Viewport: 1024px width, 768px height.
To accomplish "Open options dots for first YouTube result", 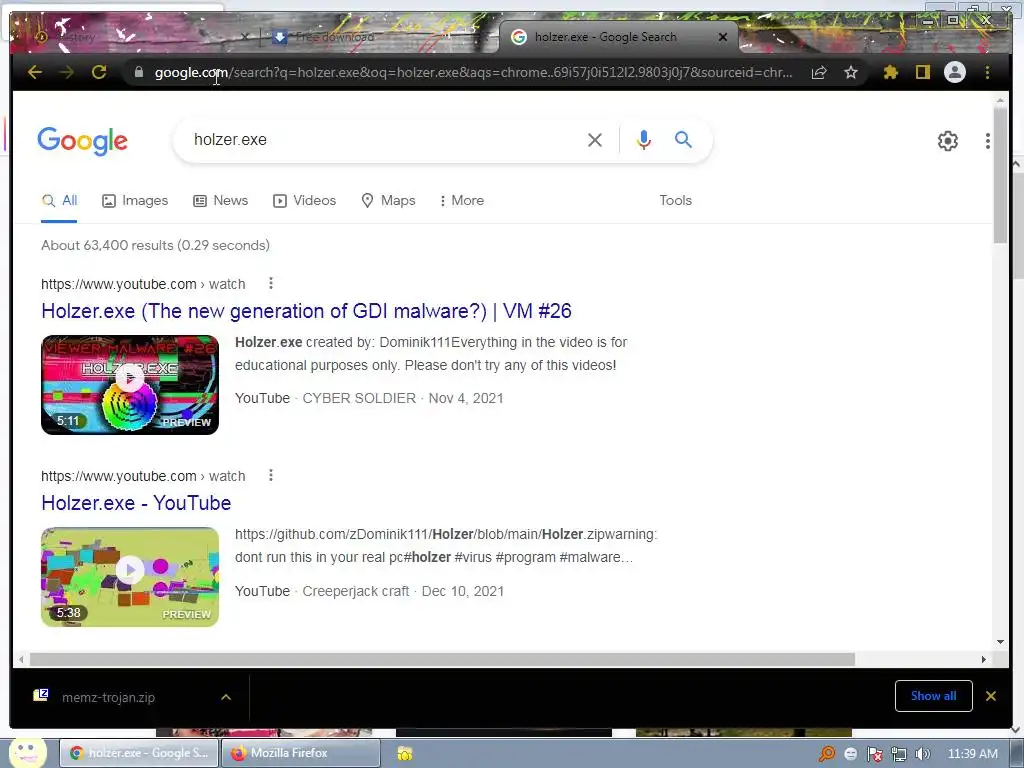I will pyautogui.click(x=271, y=283).
